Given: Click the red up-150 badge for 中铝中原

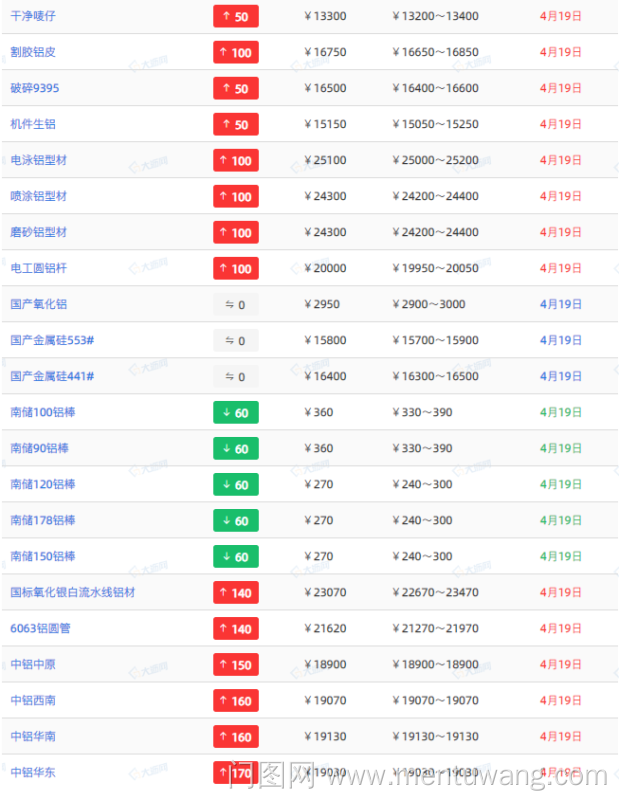Looking at the screenshot, I should 236,664.
